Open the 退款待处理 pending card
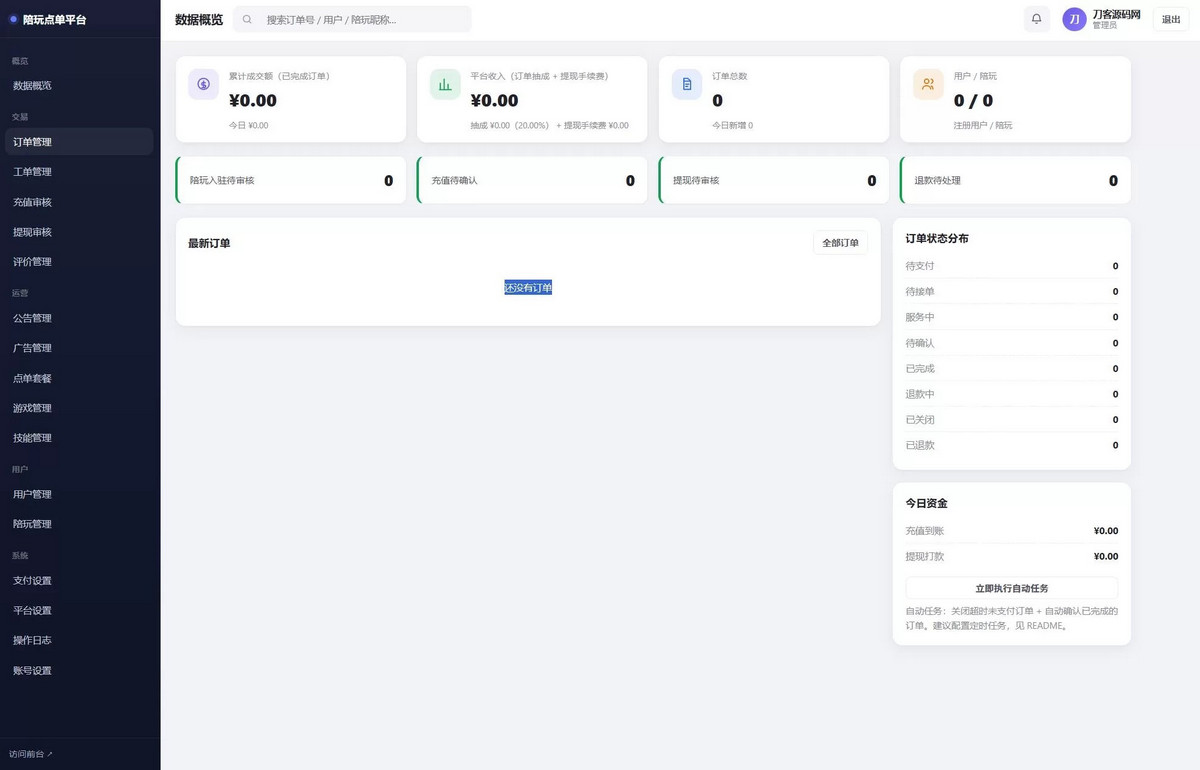Screen dimensions: 1200x770 (1015, 180)
